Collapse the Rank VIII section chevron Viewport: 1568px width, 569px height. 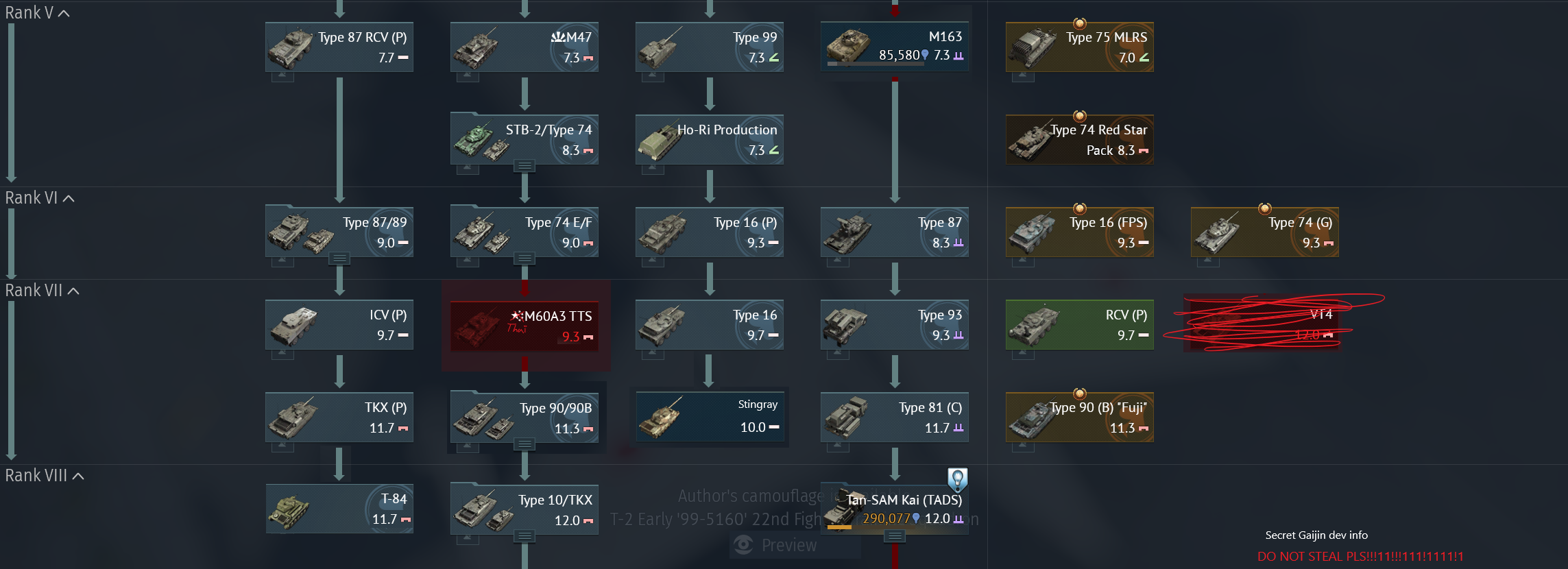pos(78,476)
